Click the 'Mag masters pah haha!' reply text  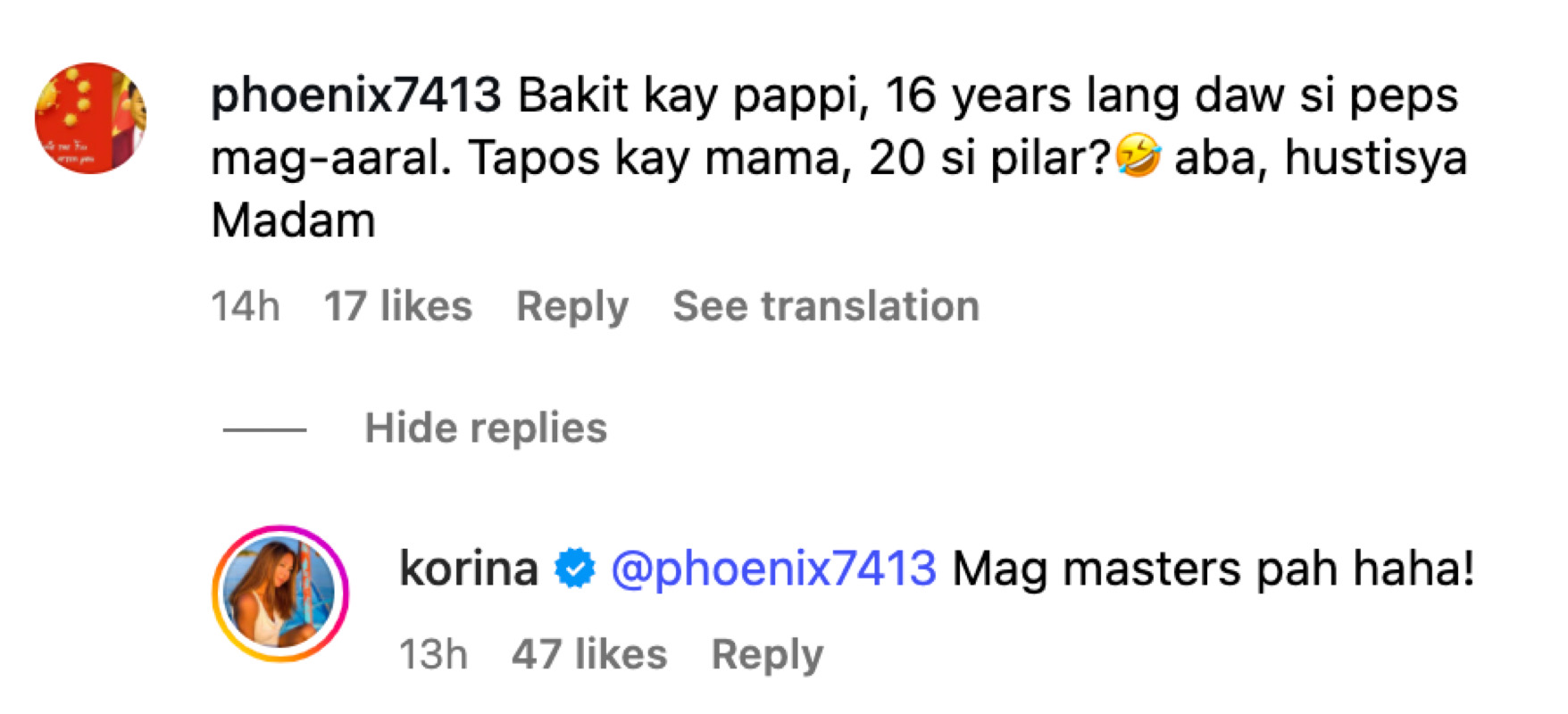point(1213,569)
